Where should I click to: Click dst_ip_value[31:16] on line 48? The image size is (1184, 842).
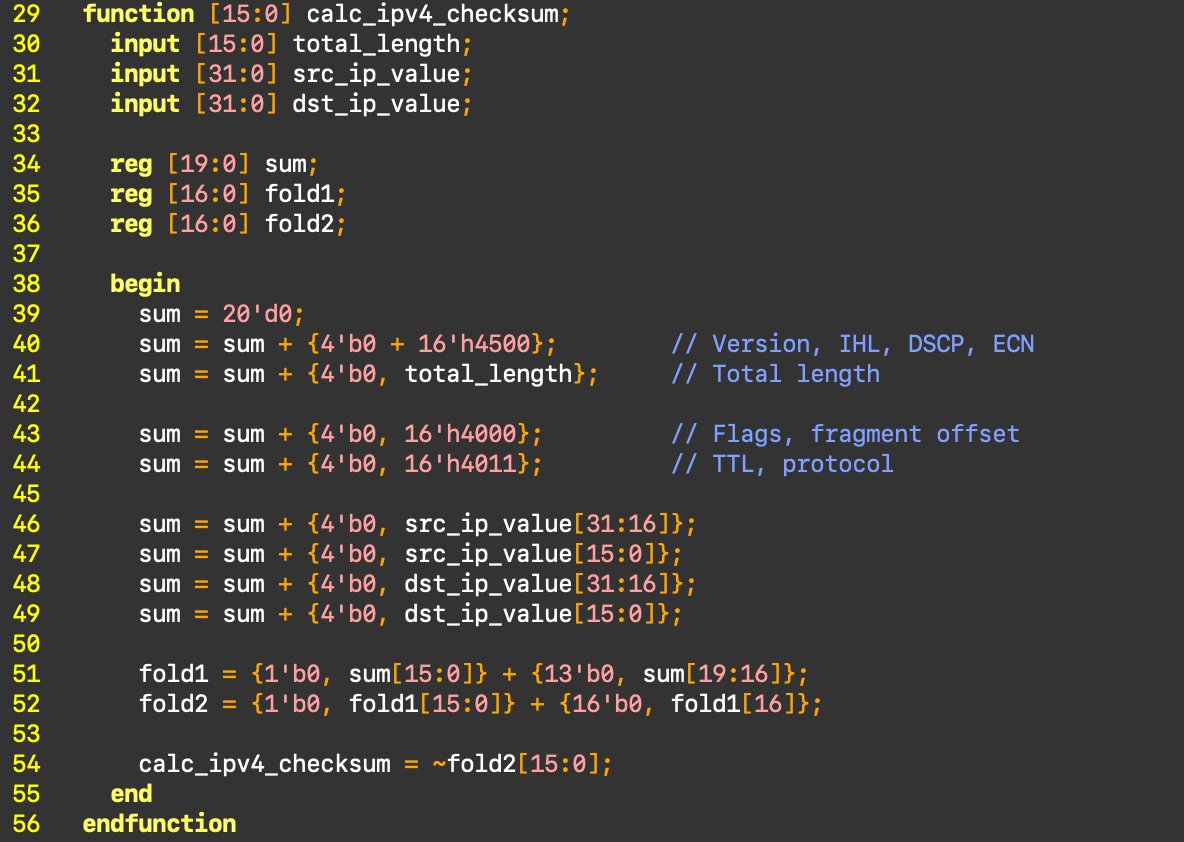pyautogui.click(x=537, y=584)
